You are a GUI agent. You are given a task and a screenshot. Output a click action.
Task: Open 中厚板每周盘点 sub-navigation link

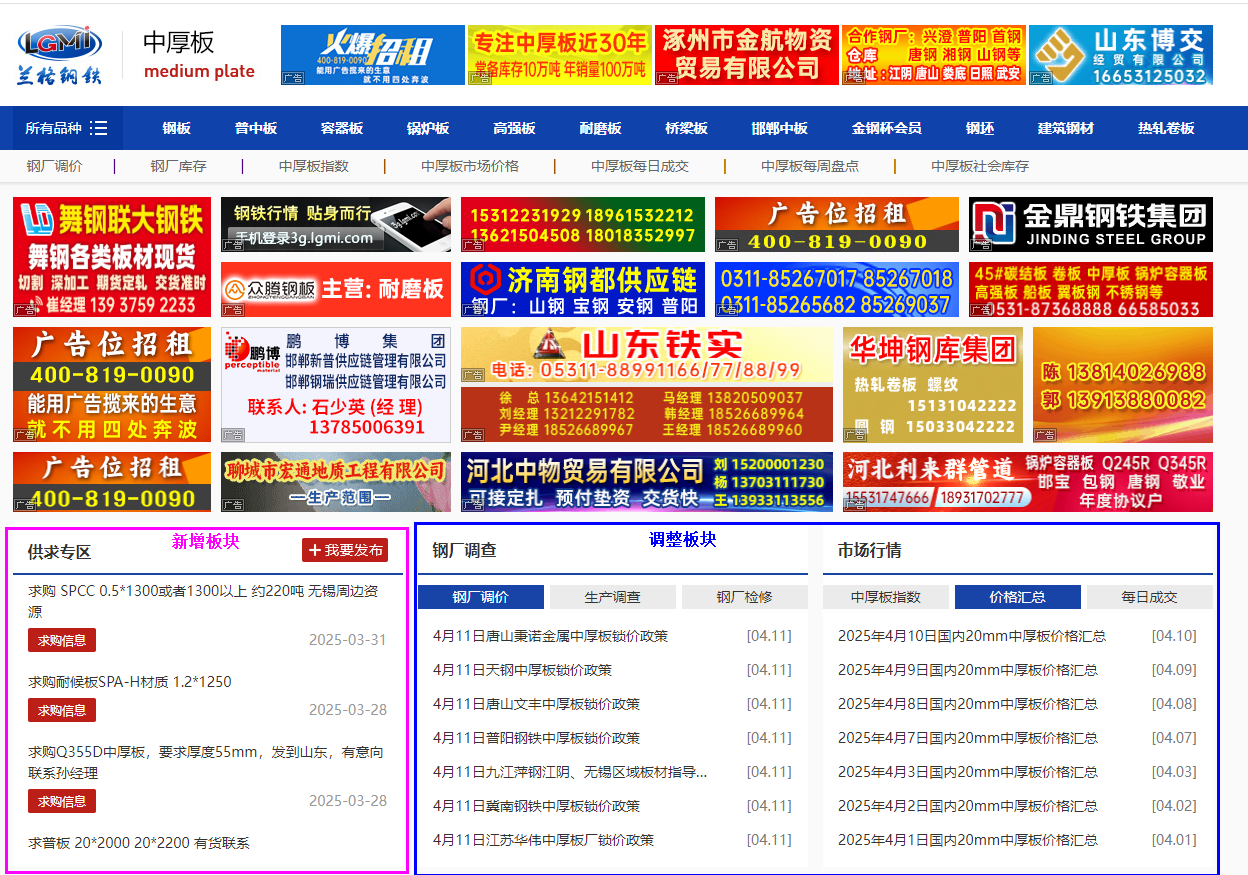click(810, 166)
